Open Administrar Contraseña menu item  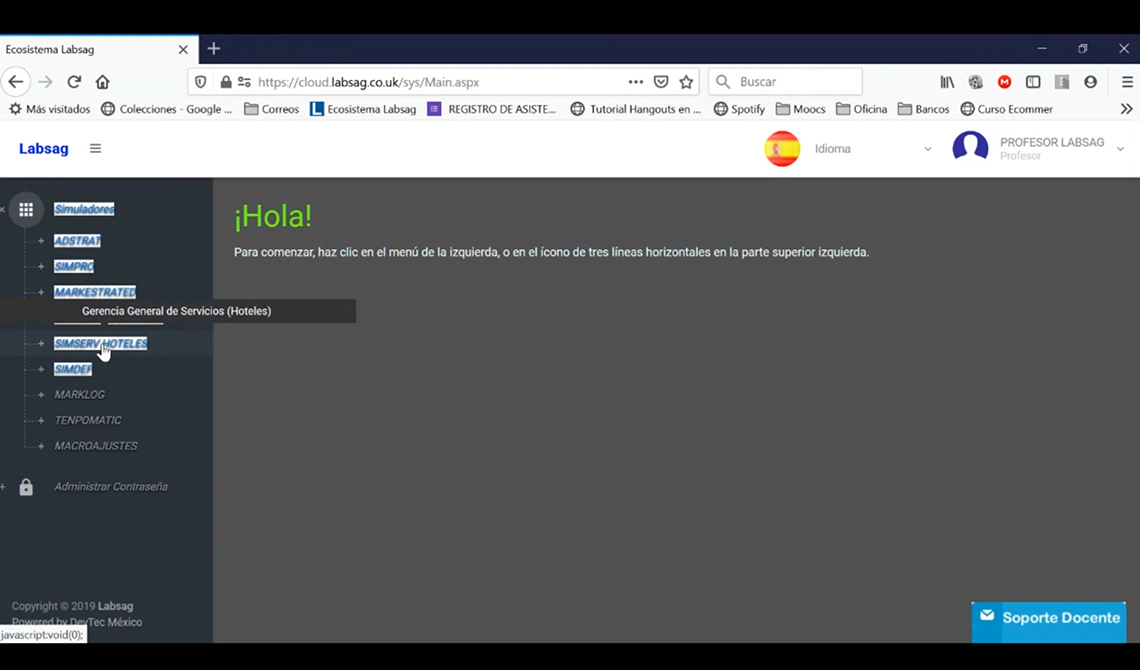point(111,487)
